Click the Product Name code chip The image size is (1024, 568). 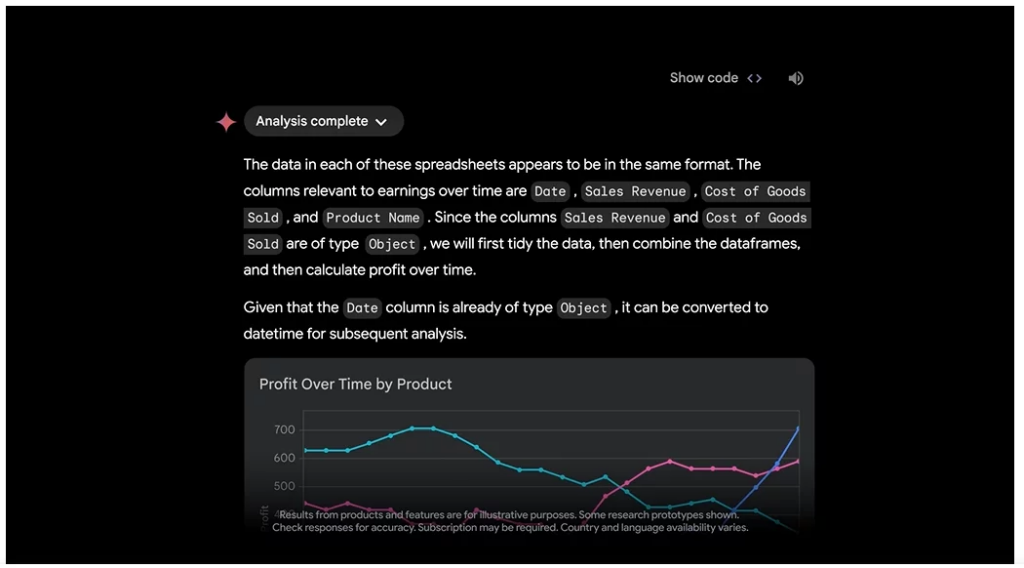373,218
